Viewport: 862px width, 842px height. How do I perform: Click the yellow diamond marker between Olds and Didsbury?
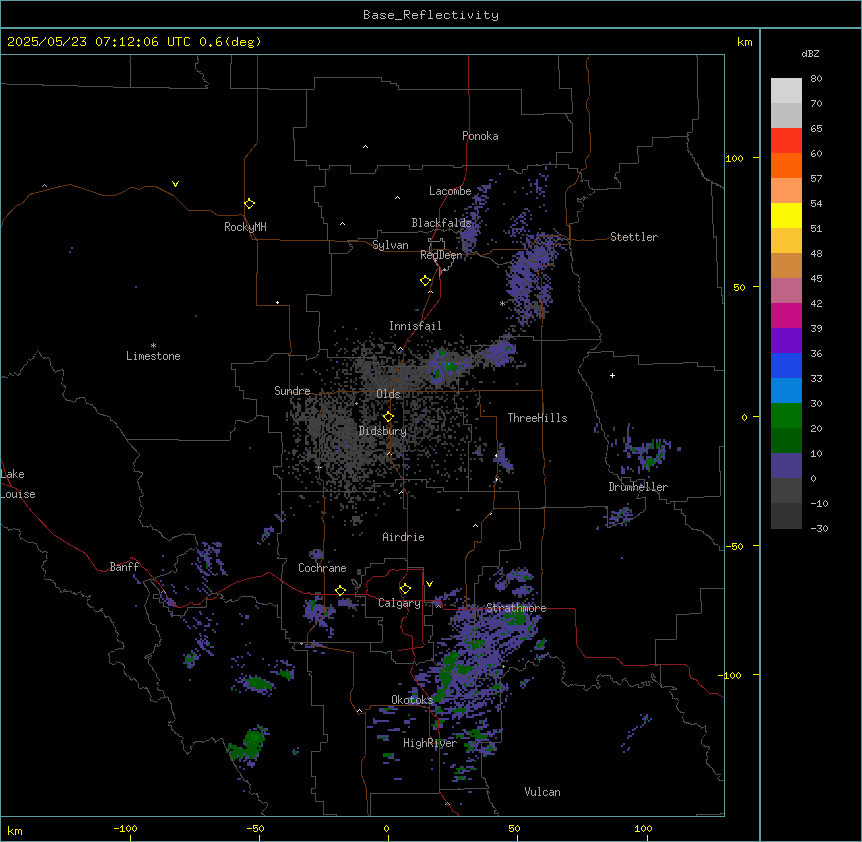[x=388, y=417]
